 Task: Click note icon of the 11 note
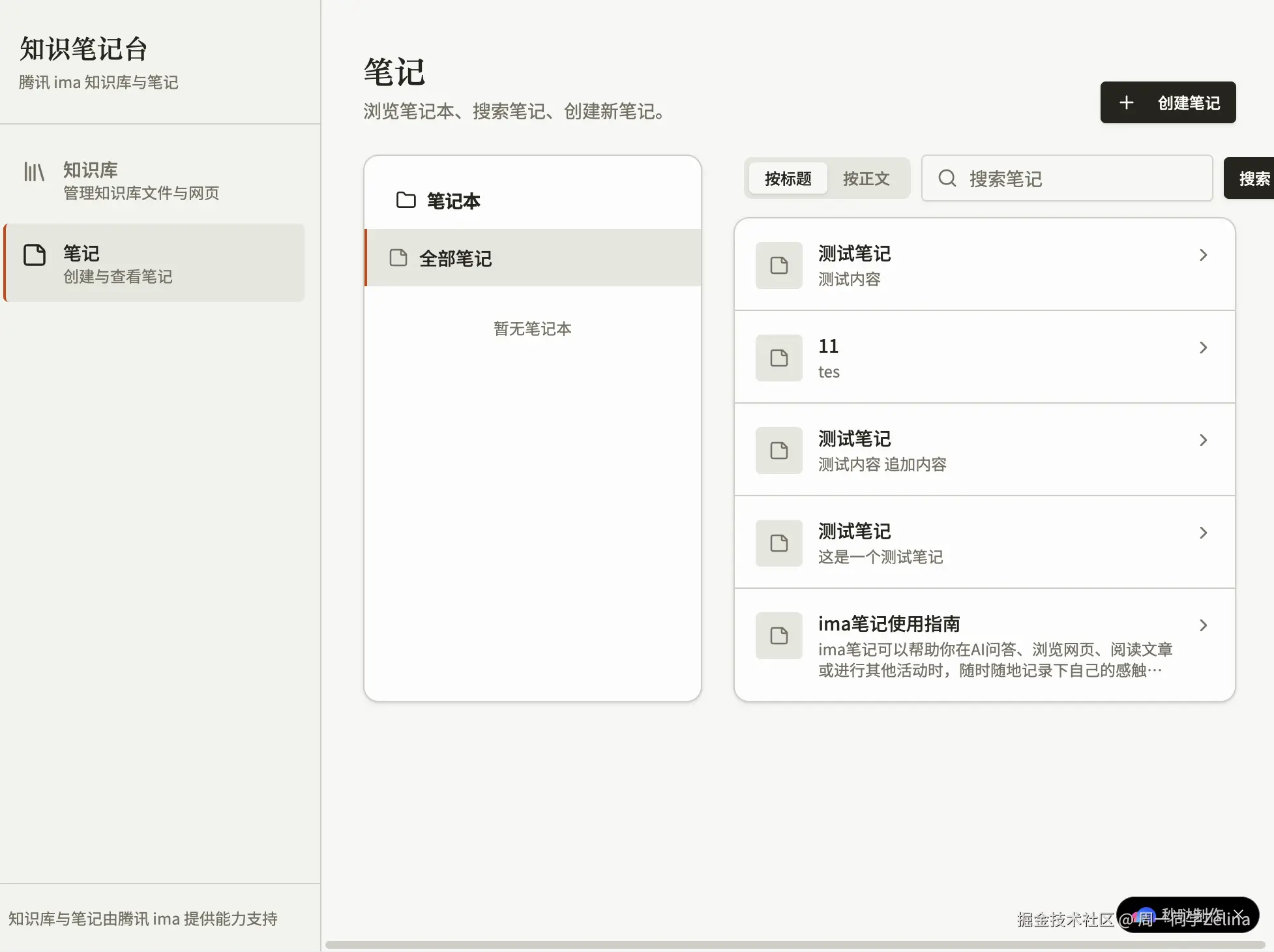click(x=779, y=358)
